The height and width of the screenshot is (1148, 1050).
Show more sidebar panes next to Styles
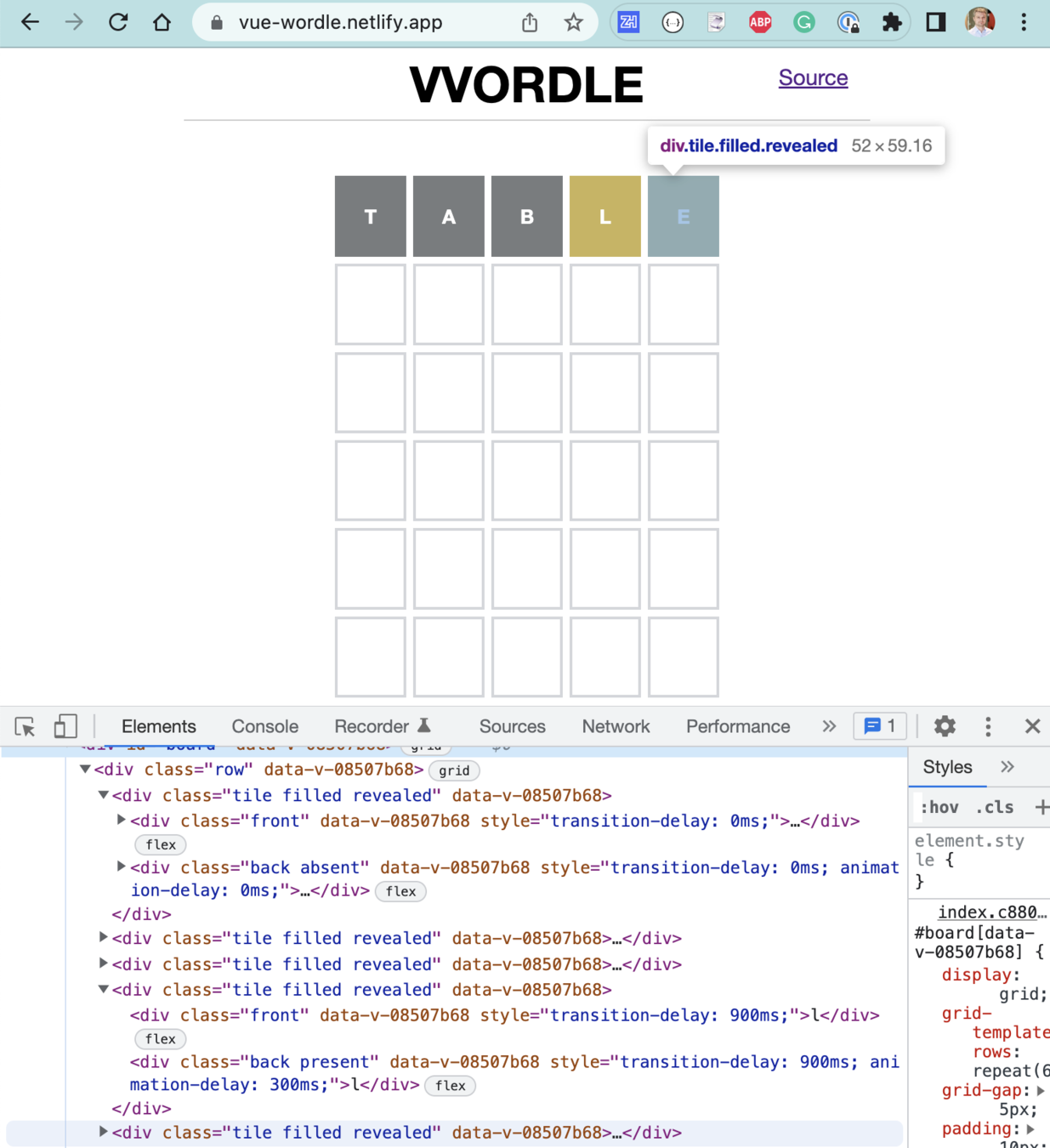[1007, 766]
